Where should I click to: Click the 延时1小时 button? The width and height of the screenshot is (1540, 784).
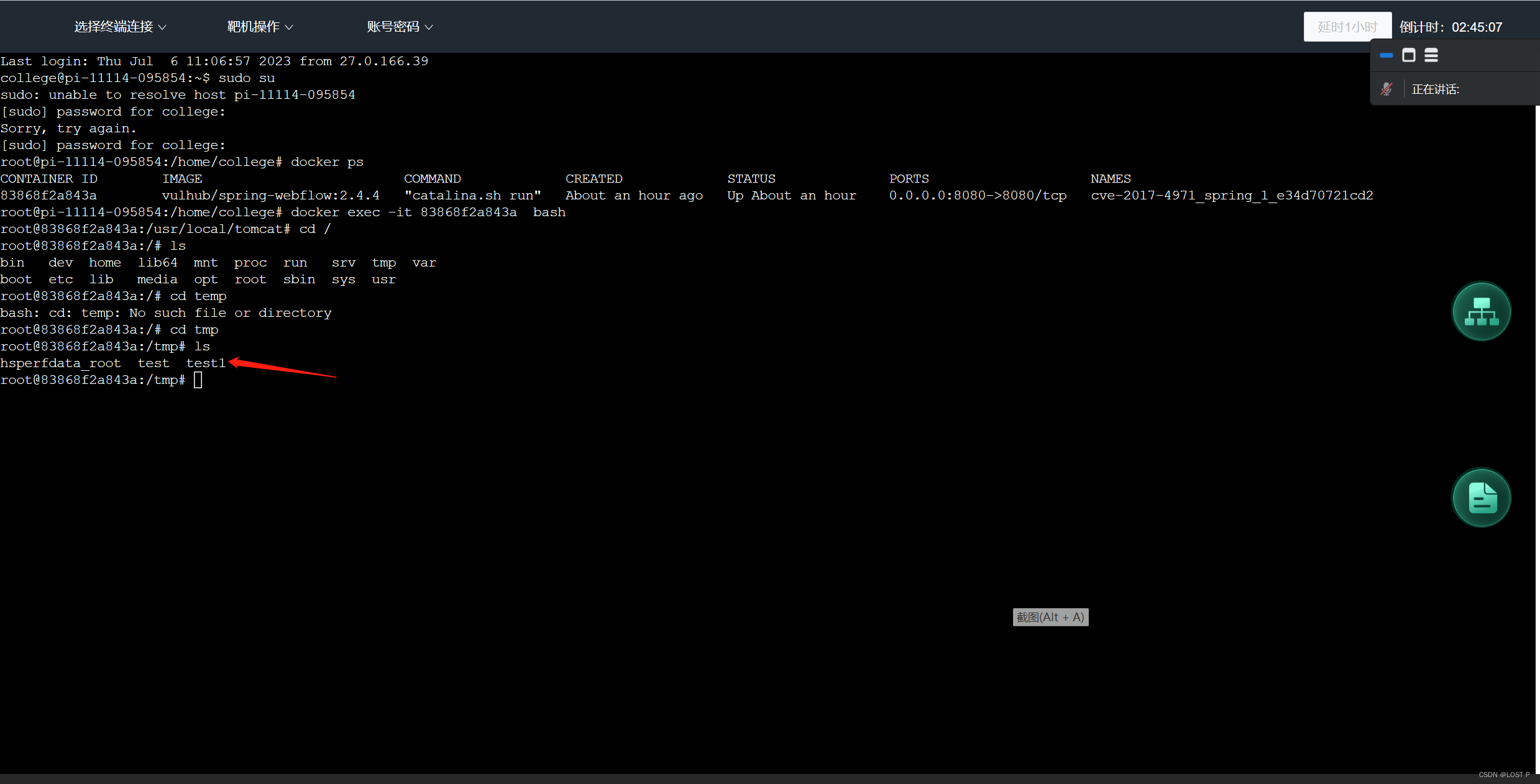(x=1347, y=27)
